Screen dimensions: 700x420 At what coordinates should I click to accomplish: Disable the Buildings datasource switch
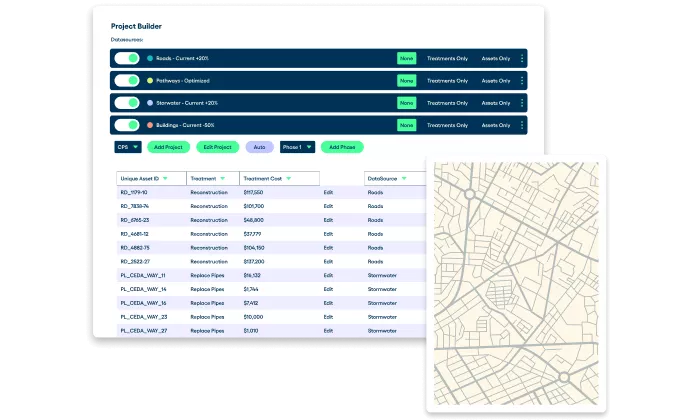[127, 125]
